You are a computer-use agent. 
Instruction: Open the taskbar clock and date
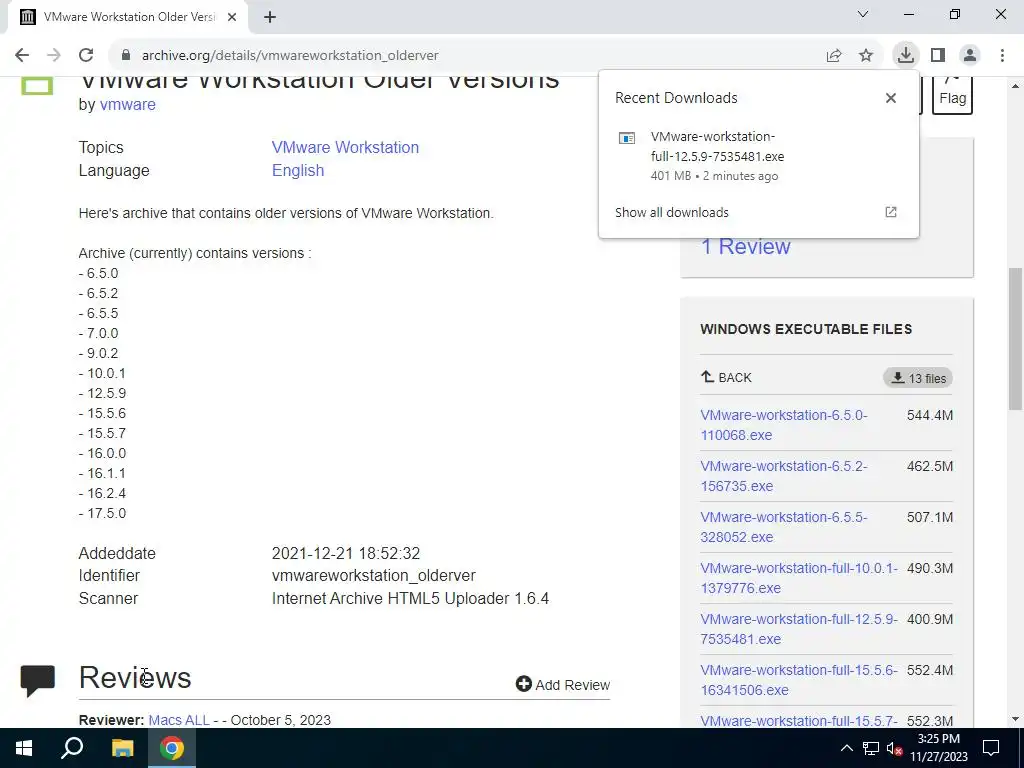click(938, 748)
